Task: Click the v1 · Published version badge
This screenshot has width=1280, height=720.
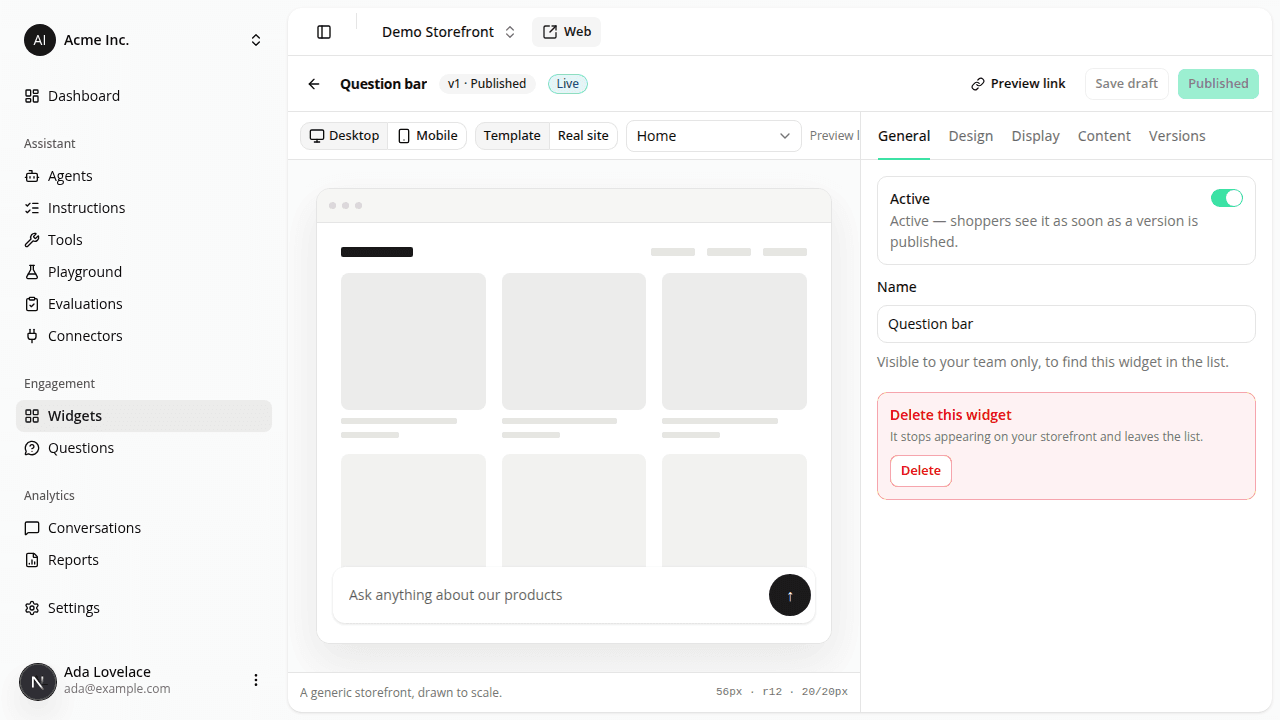Action: click(487, 84)
